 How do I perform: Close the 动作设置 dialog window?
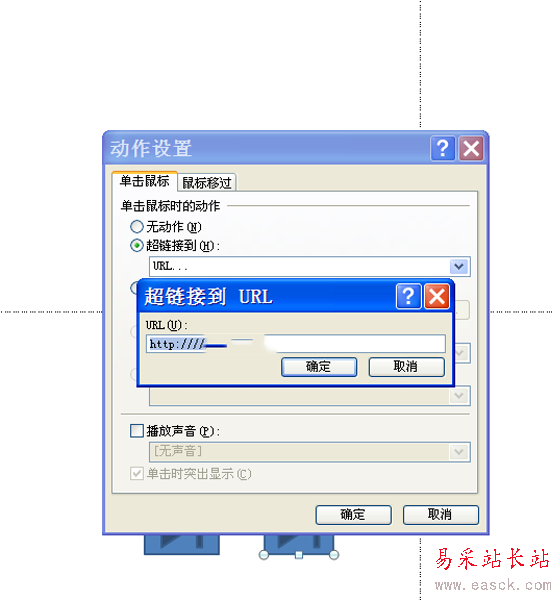(x=471, y=148)
